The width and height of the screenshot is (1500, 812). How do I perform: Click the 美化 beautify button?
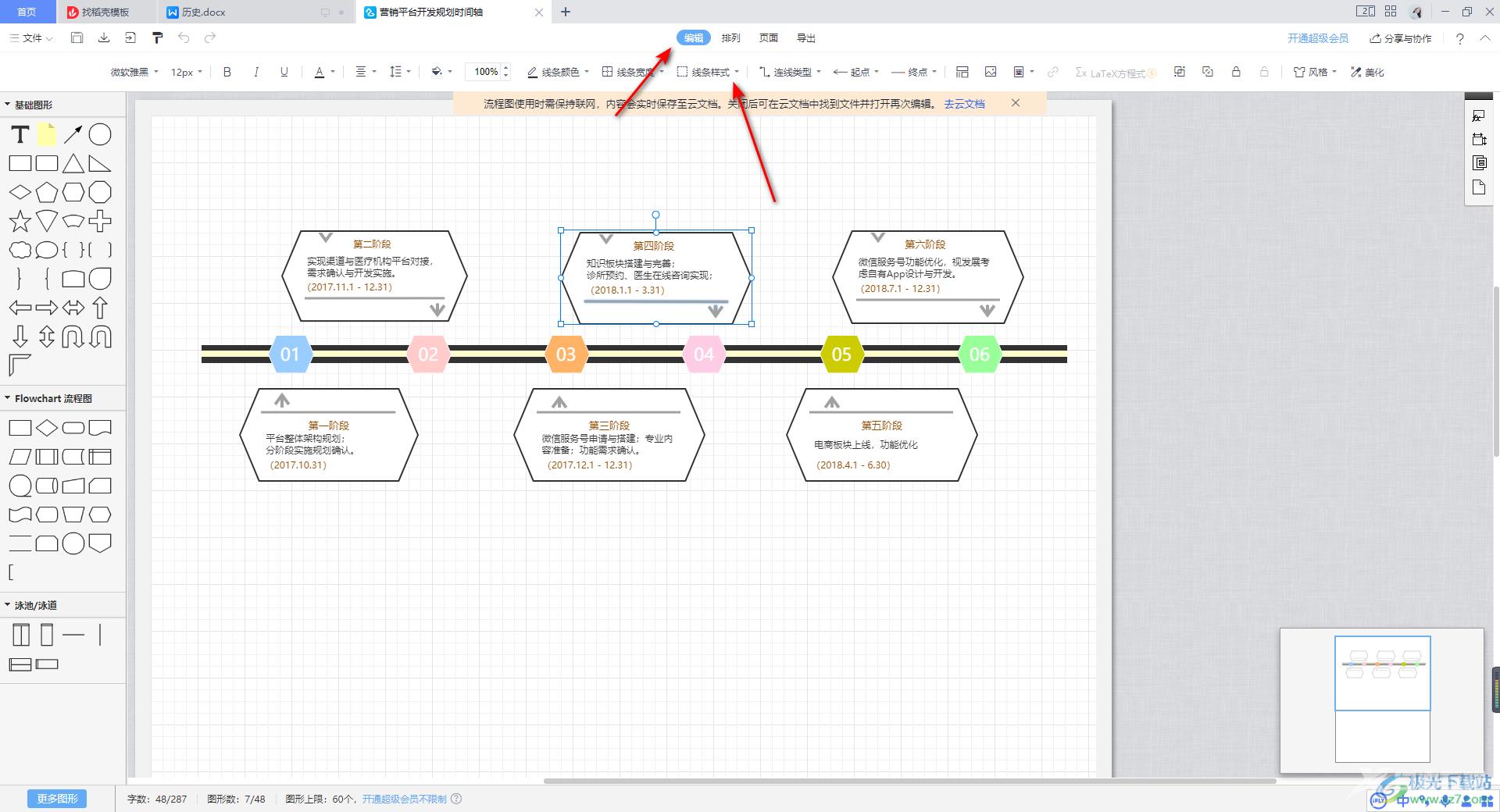click(1367, 72)
